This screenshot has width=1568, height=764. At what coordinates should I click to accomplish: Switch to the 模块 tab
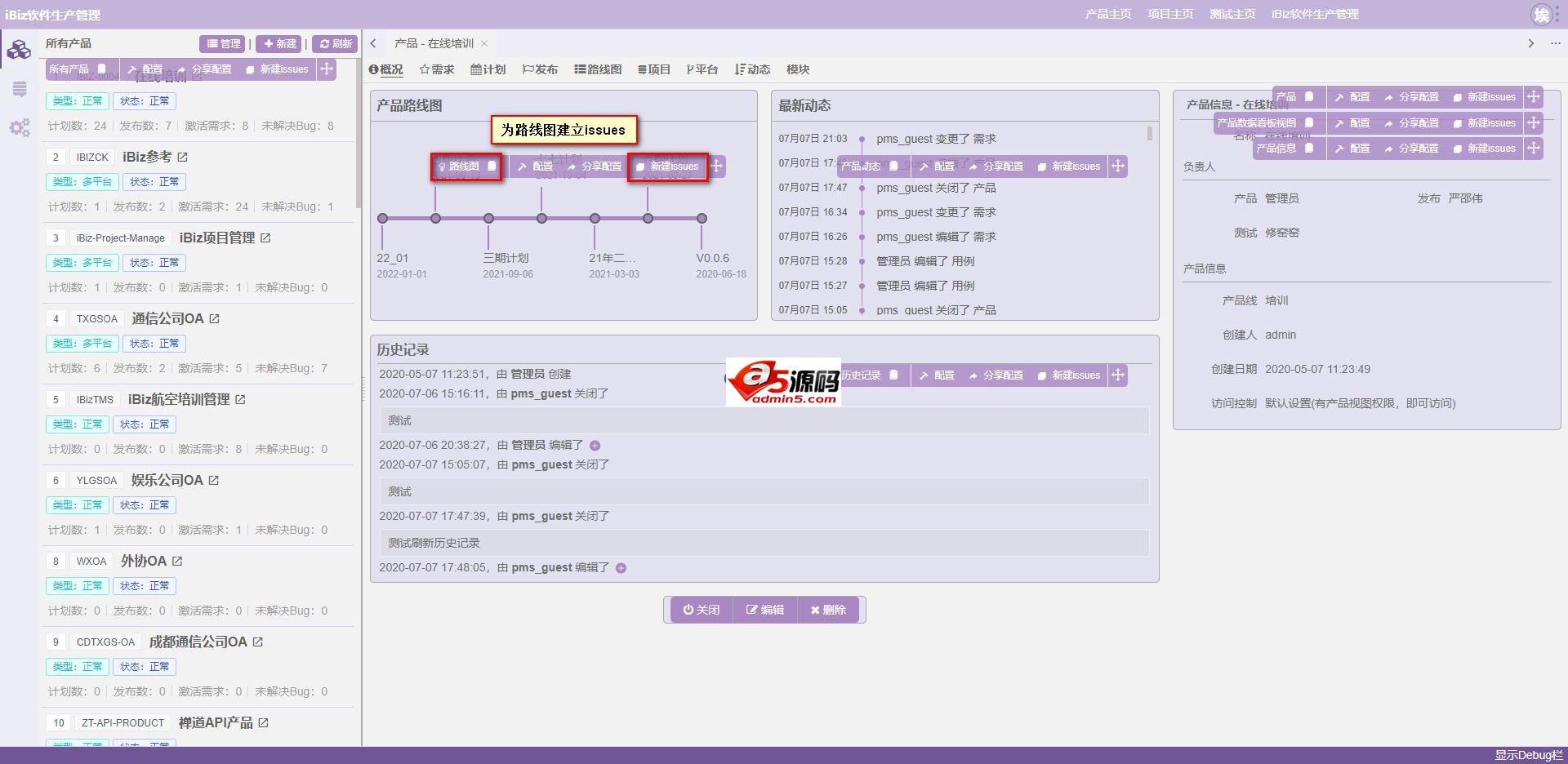click(x=798, y=69)
